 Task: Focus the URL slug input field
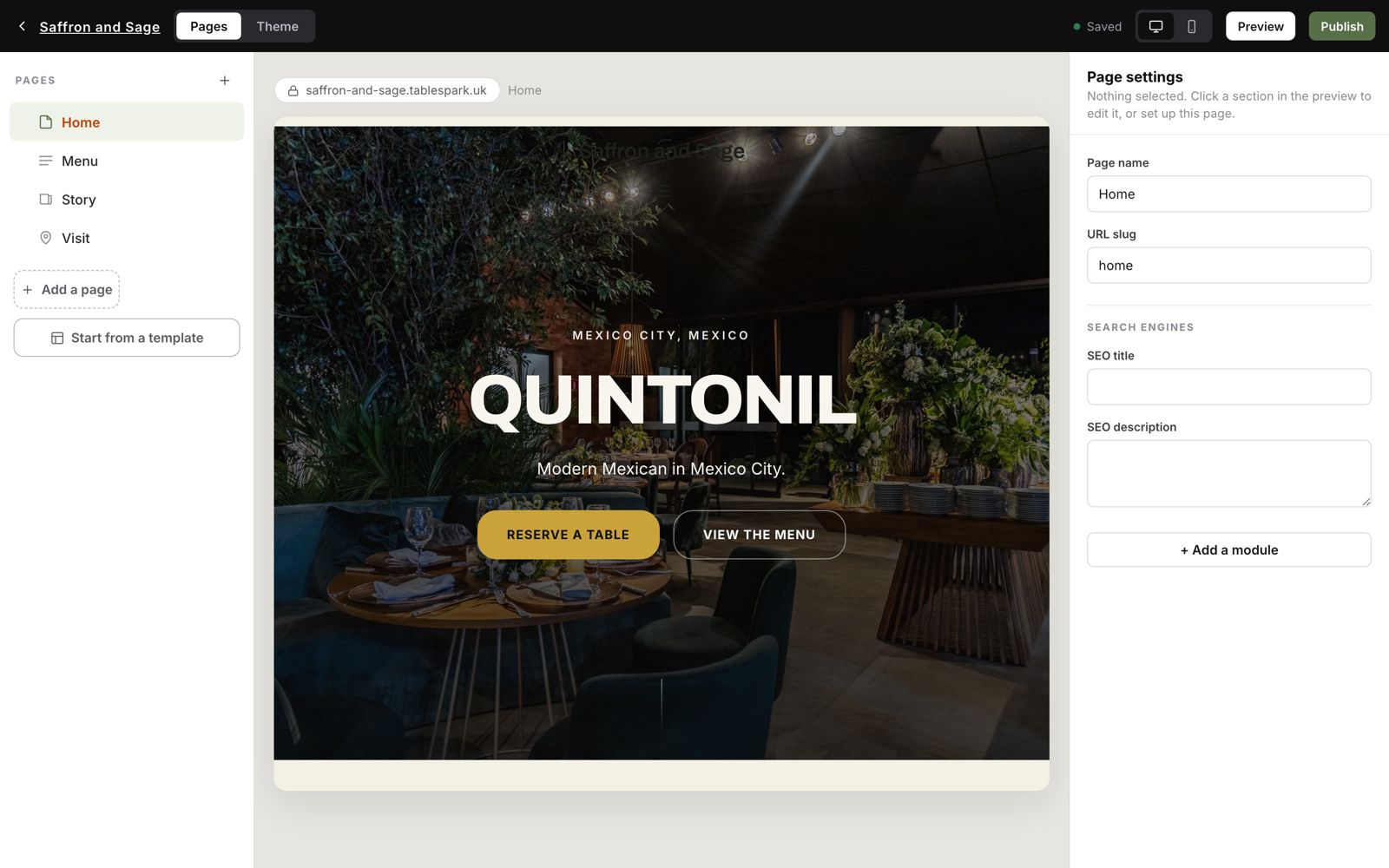1228,266
